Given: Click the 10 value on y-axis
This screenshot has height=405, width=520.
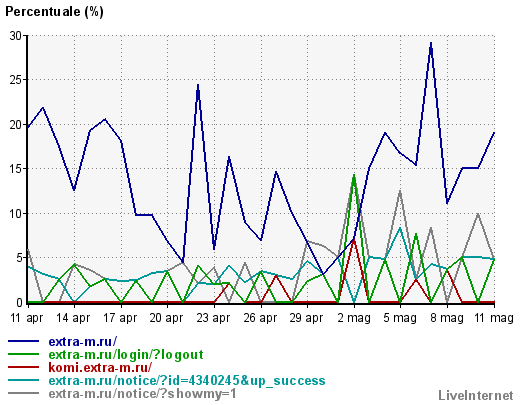Looking at the screenshot, I should pos(16,213).
